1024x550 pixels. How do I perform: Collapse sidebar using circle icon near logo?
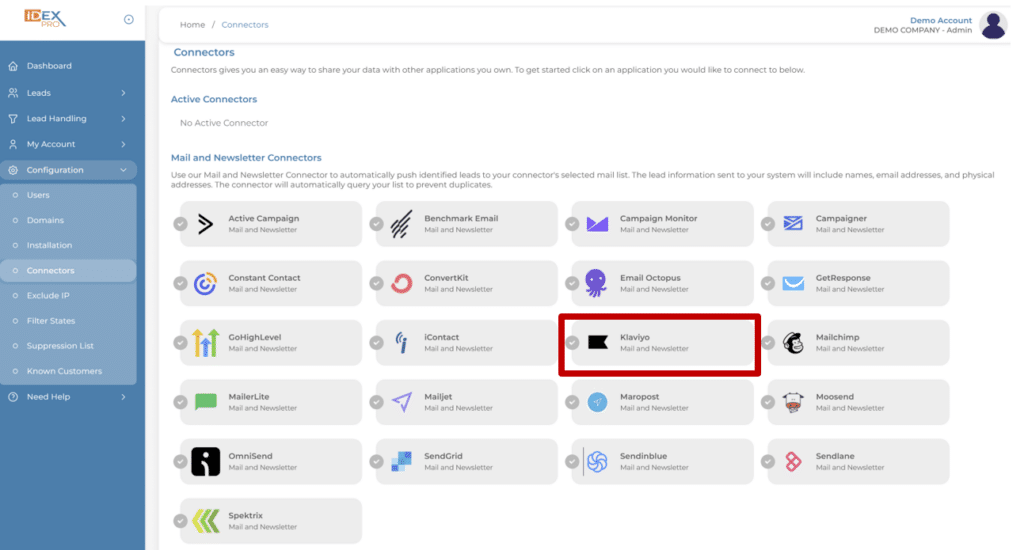click(129, 20)
